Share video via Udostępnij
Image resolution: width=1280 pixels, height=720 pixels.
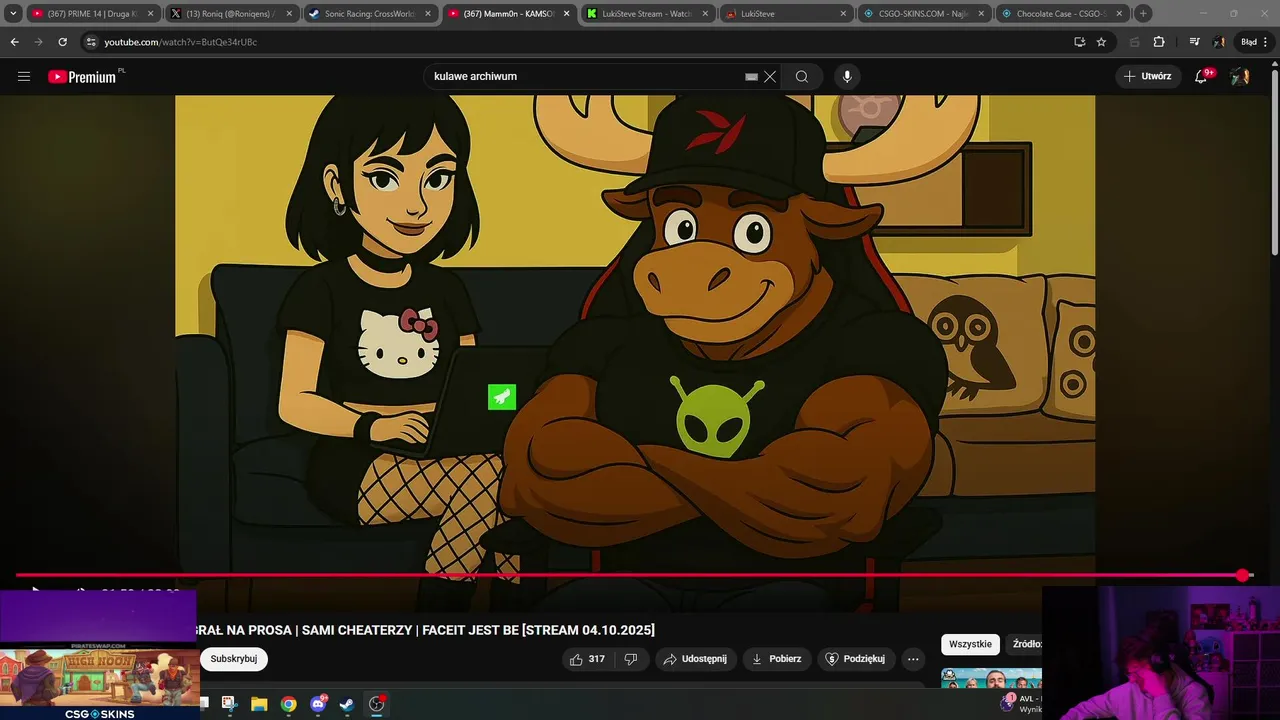696,659
